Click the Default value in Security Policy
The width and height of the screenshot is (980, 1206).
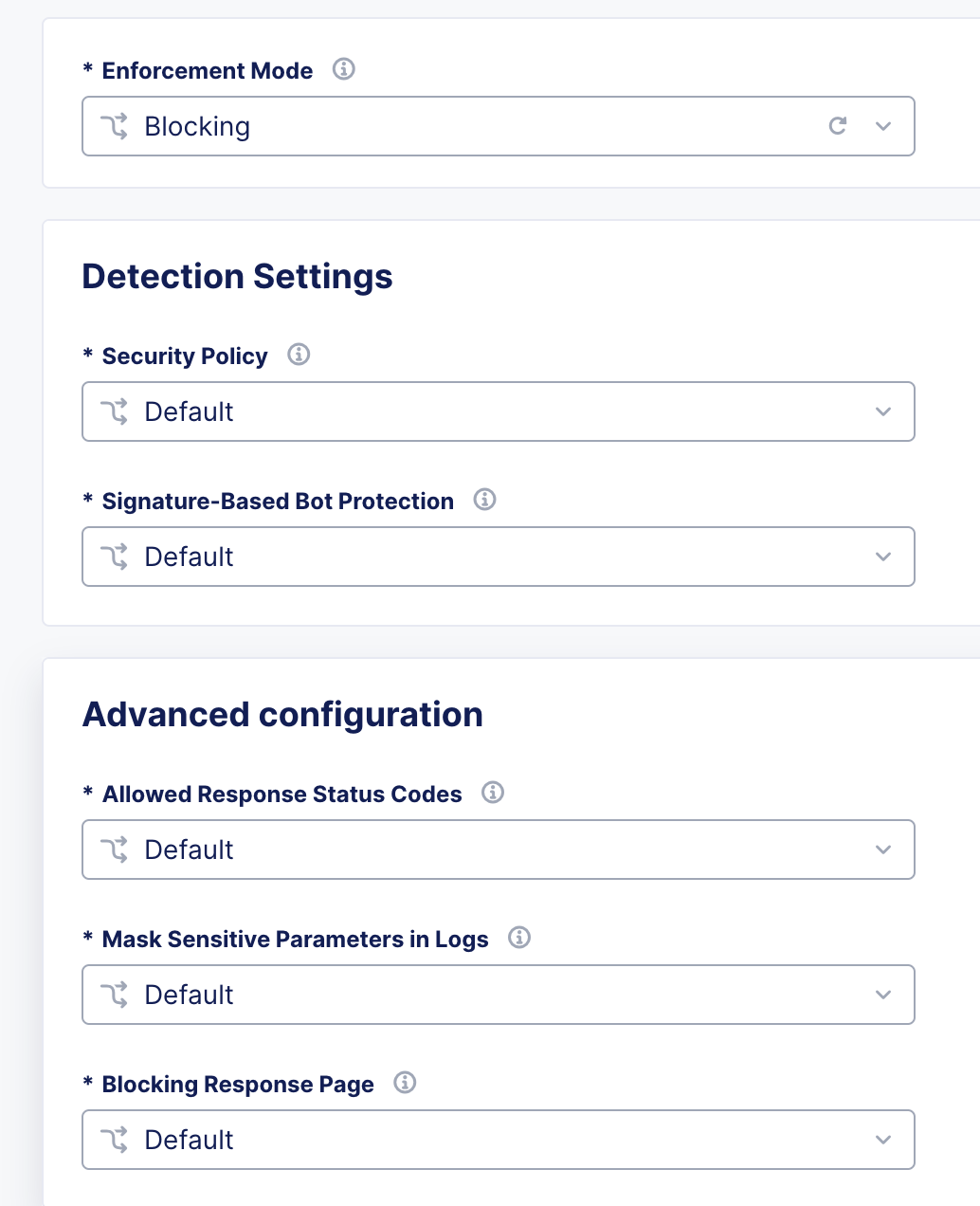click(x=189, y=411)
